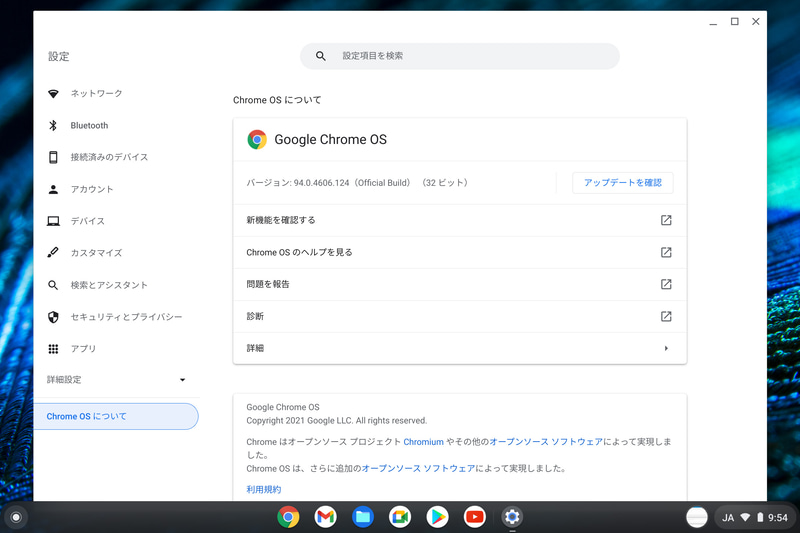The image size is (800, 533).
Task: Click the Google Chrome OS card title
Action: (331, 140)
